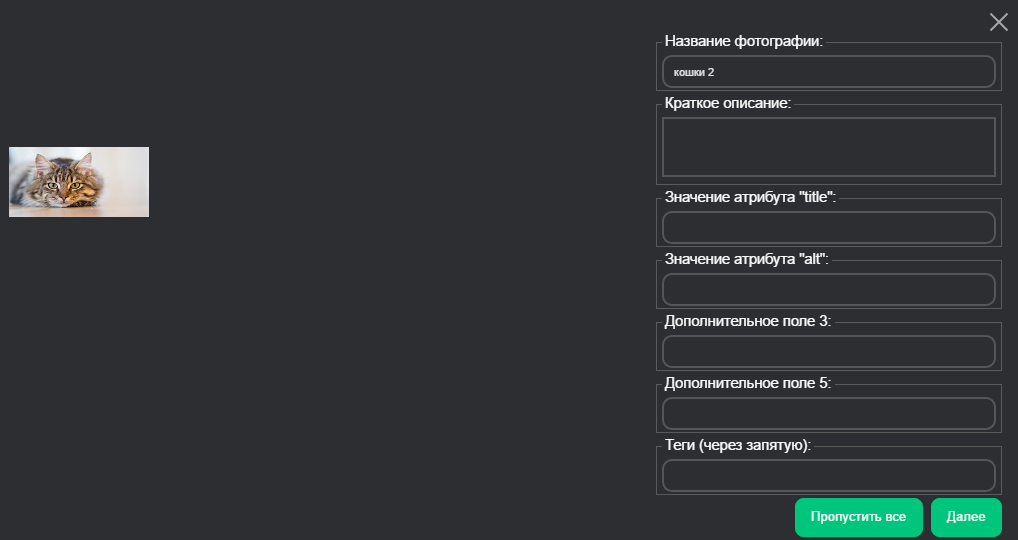Click into the Краткое описание text area

click(x=829, y=147)
